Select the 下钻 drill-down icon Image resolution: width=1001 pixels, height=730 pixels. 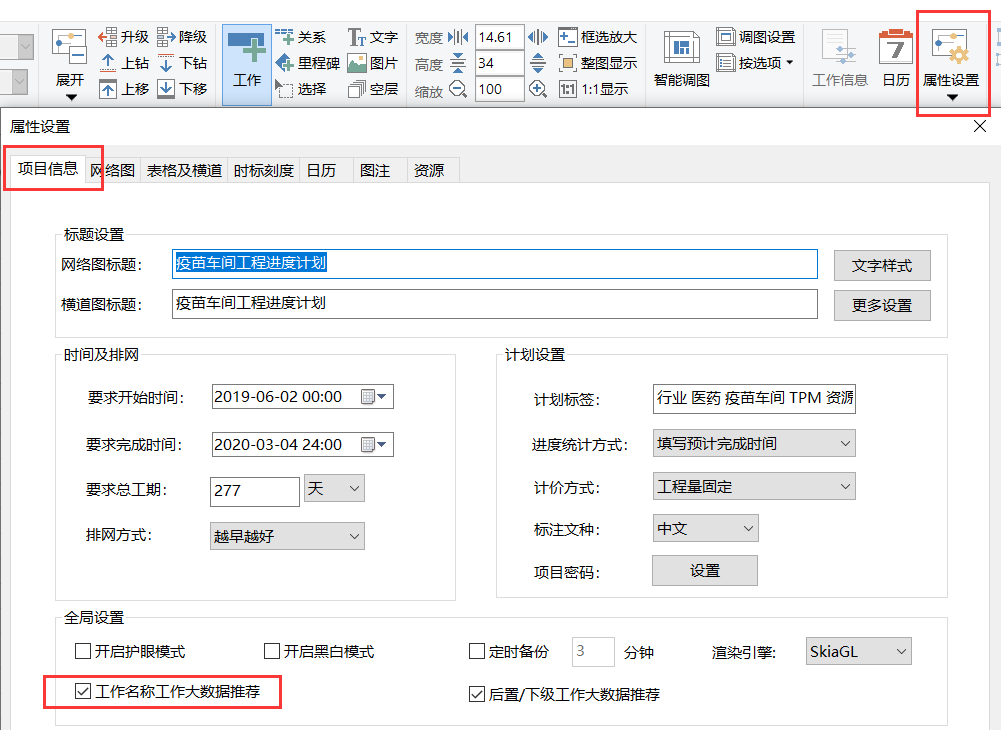[x=182, y=63]
